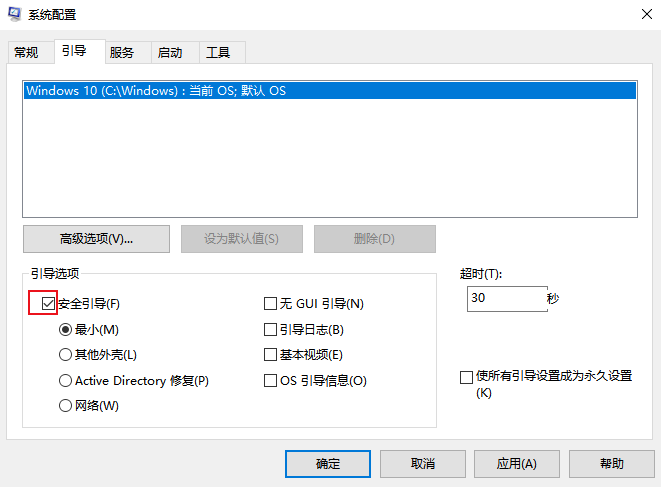Viewport: 661px width, 487px height.
Task: Toggle 使所有引导设置成为永久设置 checkbox
Action: [466, 377]
